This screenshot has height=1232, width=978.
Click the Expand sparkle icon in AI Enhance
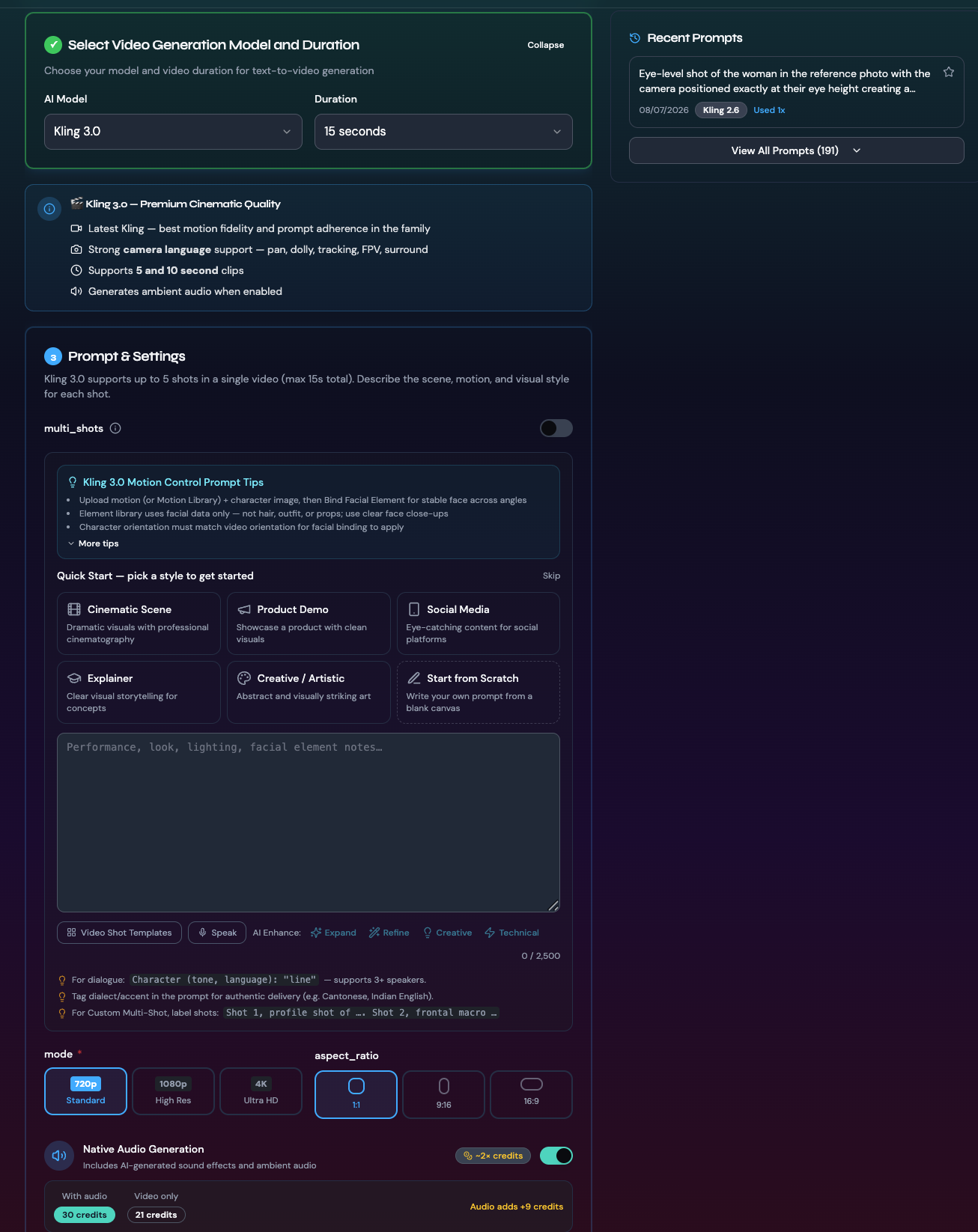click(x=316, y=933)
